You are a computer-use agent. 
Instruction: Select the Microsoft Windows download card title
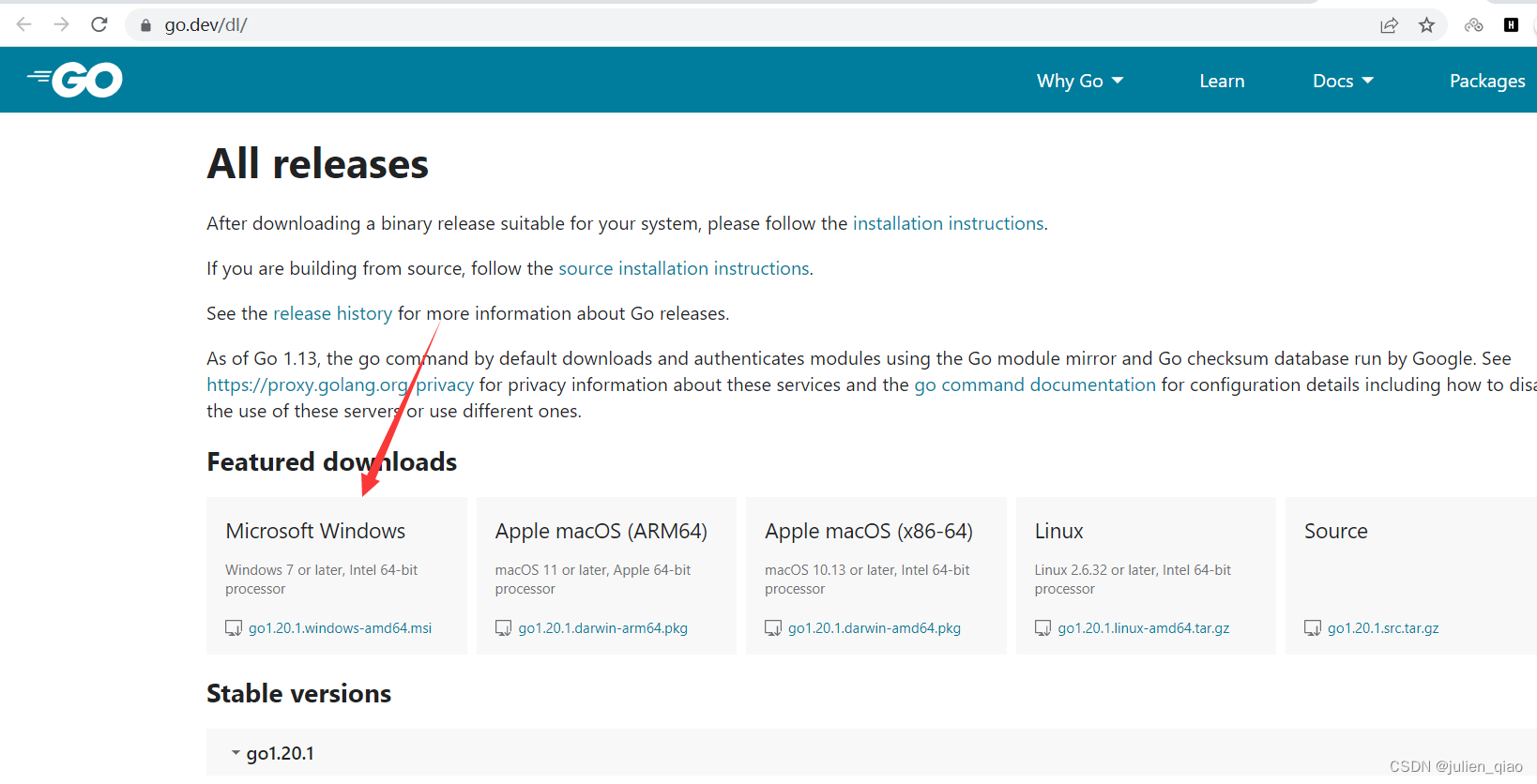coord(315,531)
